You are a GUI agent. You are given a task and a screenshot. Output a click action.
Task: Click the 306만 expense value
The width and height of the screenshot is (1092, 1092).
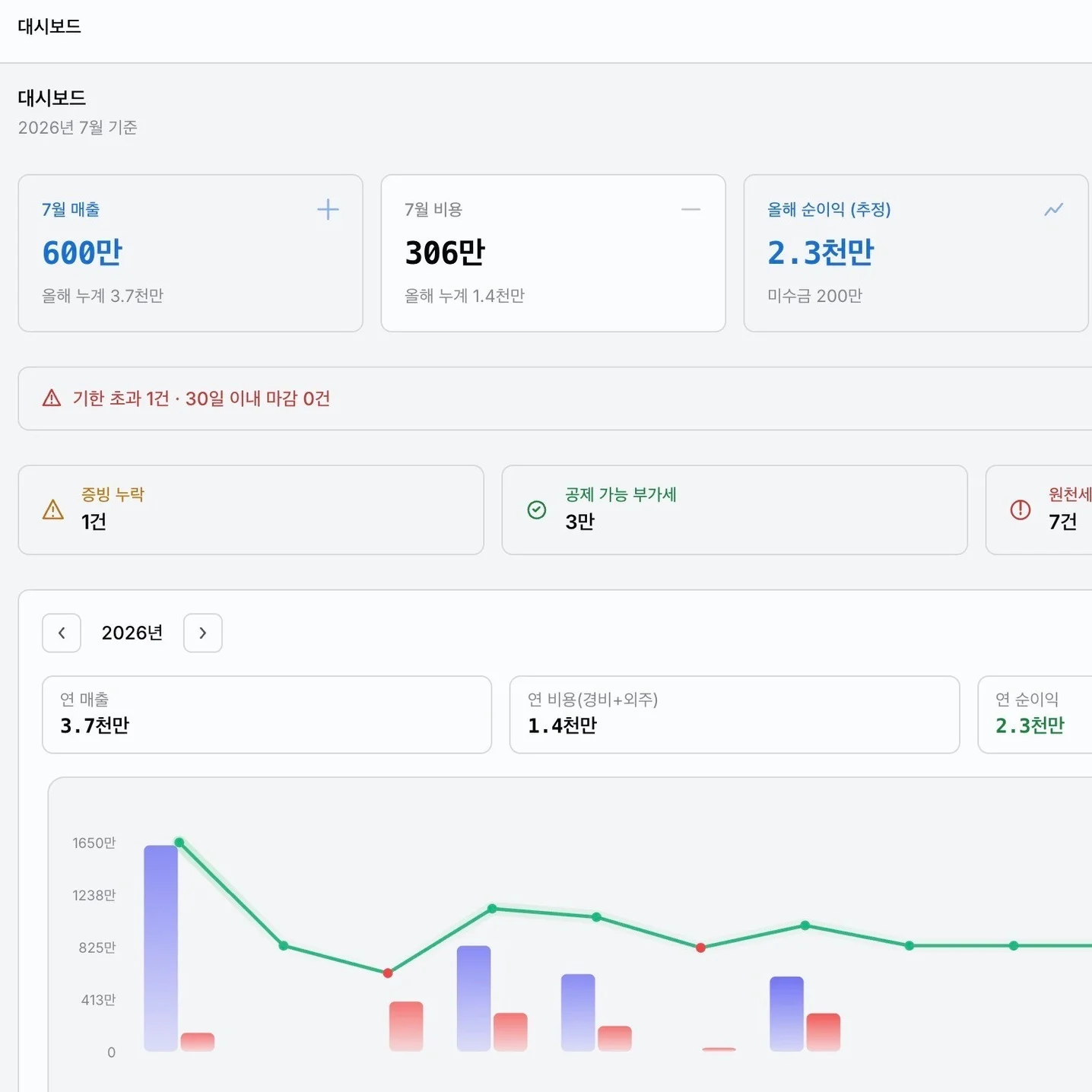point(445,252)
